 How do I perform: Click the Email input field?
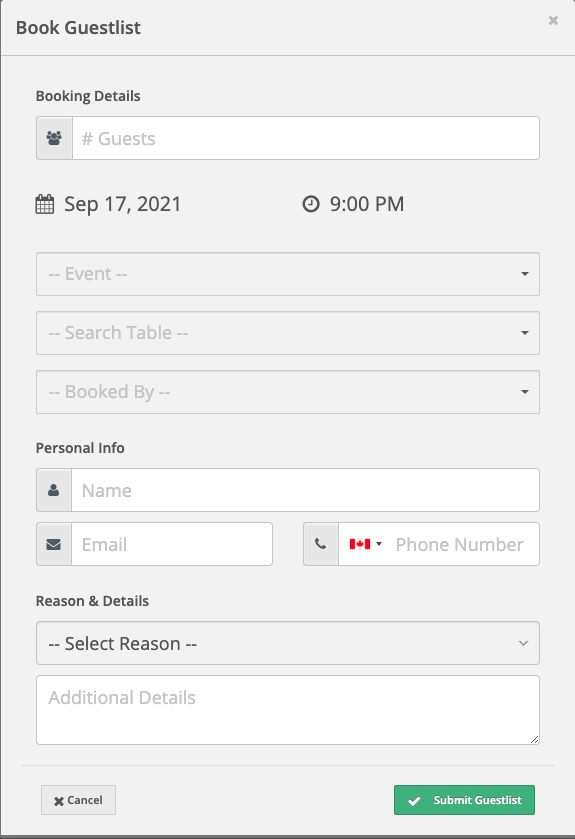(x=172, y=544)
